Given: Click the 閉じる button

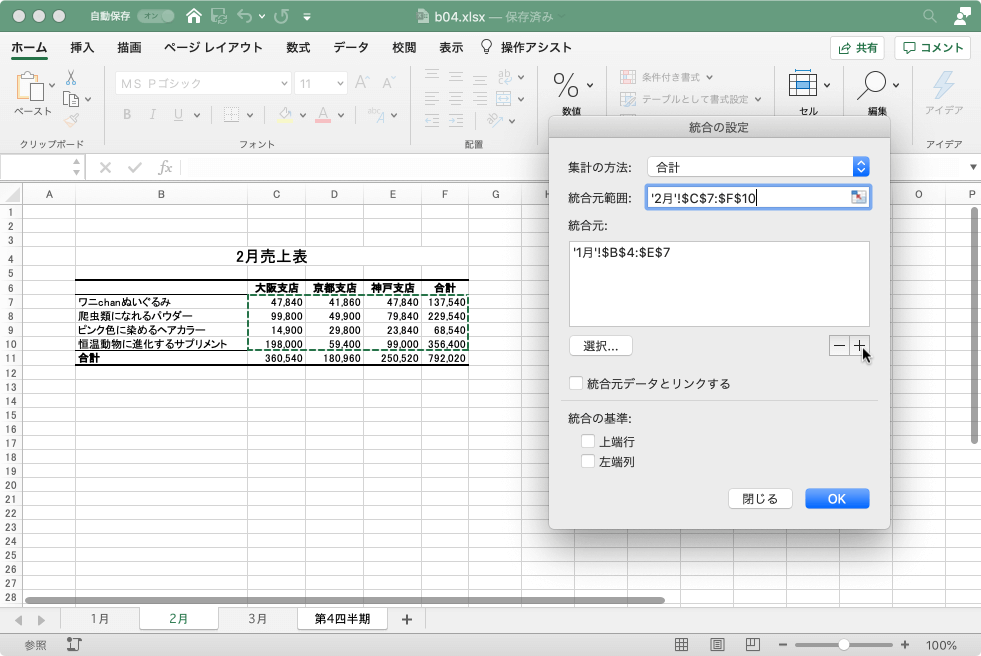Looking at the screenshot, I should [x=760, y=499].
